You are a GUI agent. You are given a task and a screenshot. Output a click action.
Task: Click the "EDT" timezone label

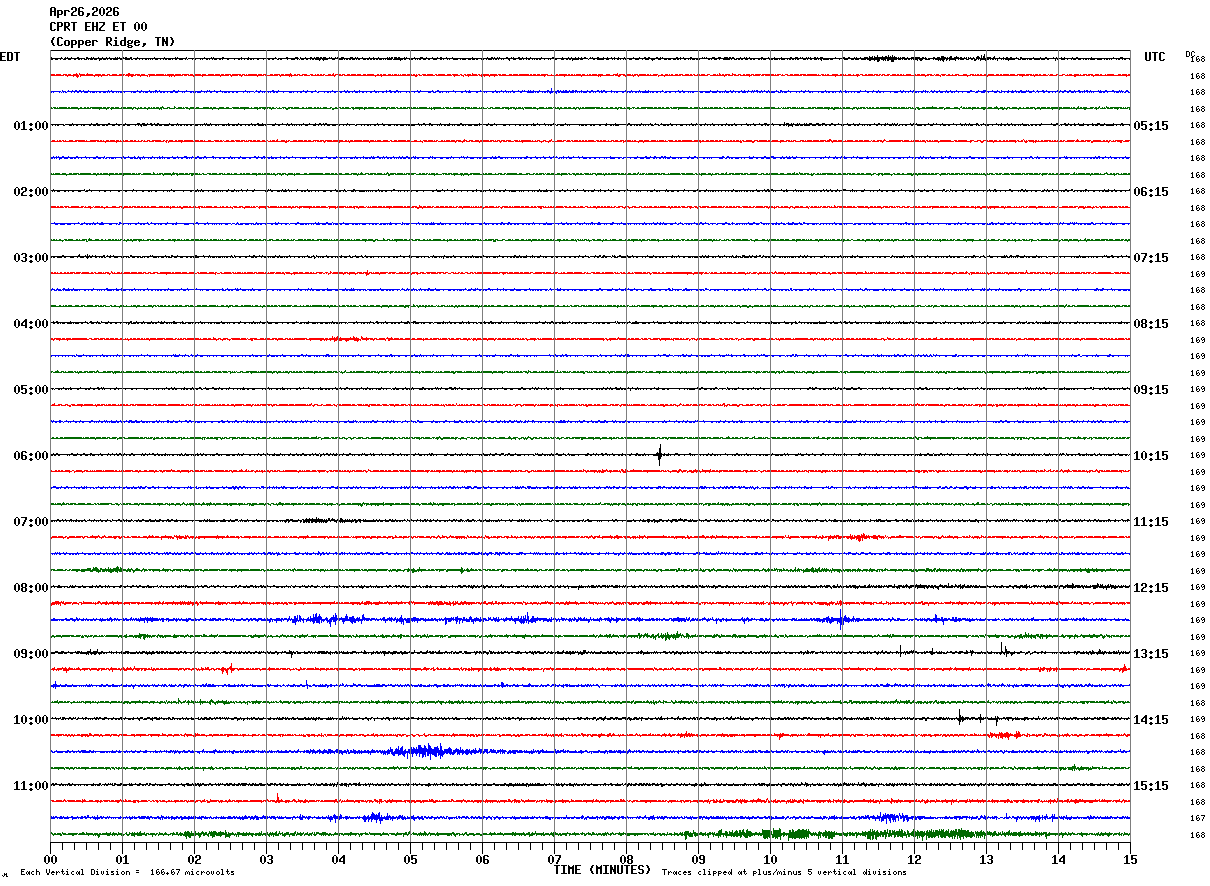[10, 57]
